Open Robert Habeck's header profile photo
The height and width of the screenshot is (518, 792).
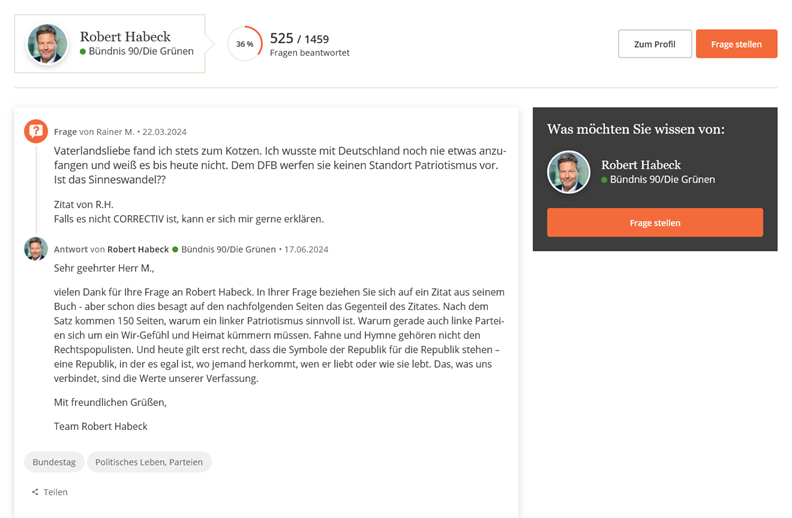click(x=47, y=44)
